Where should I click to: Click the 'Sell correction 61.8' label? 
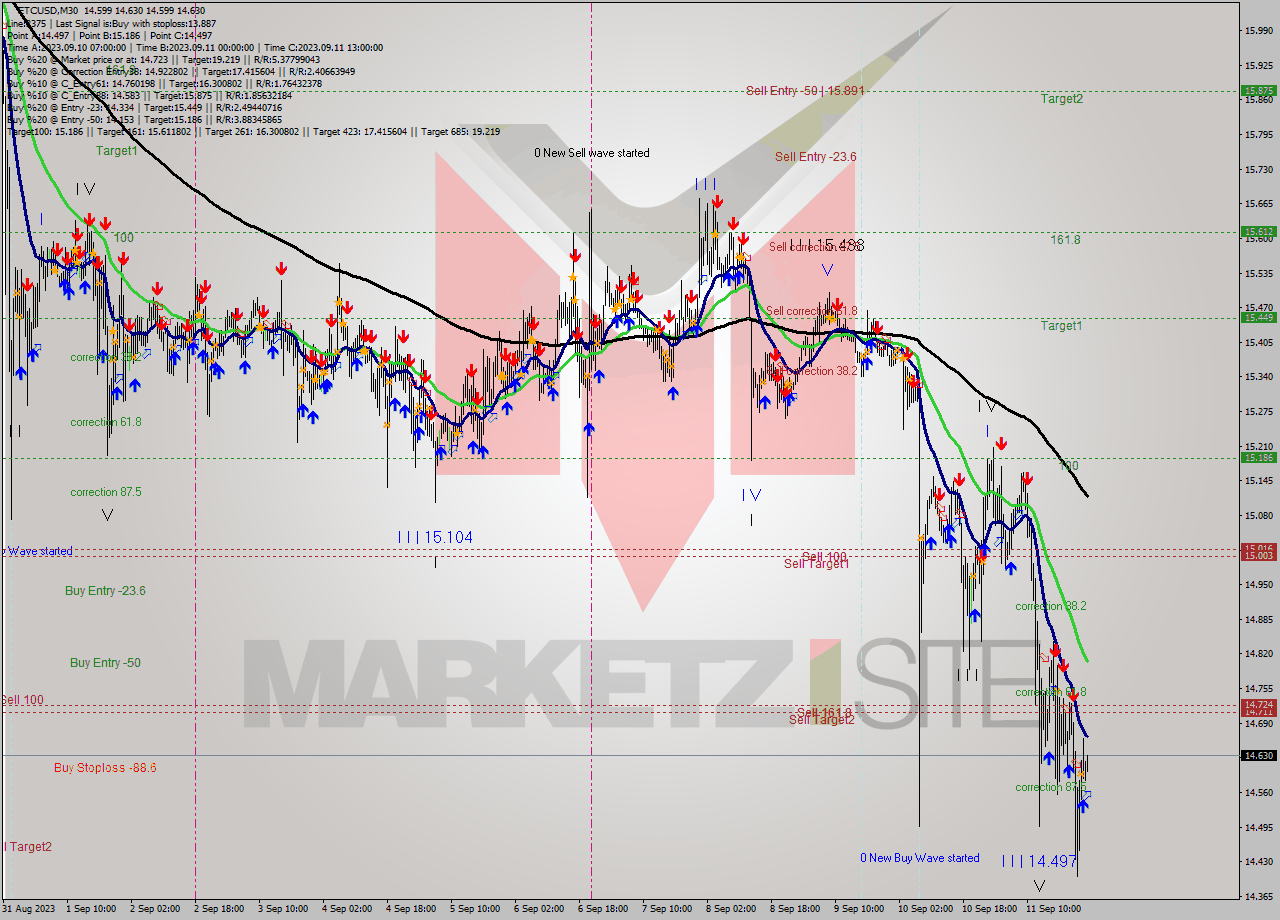pyautogui.click(x=811, y=311)
